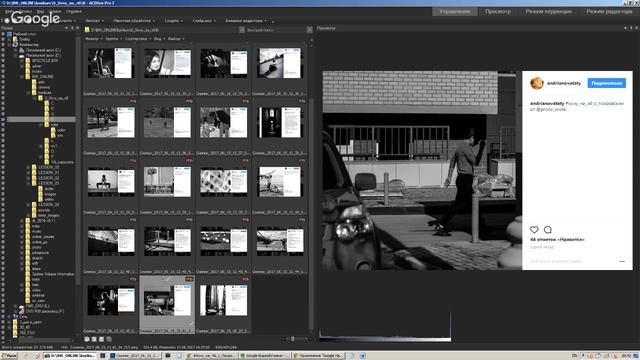Open the Внешние редакторы dropdown
The width and height of the screenshot is (640, 360).
click(x=246, y=20)
